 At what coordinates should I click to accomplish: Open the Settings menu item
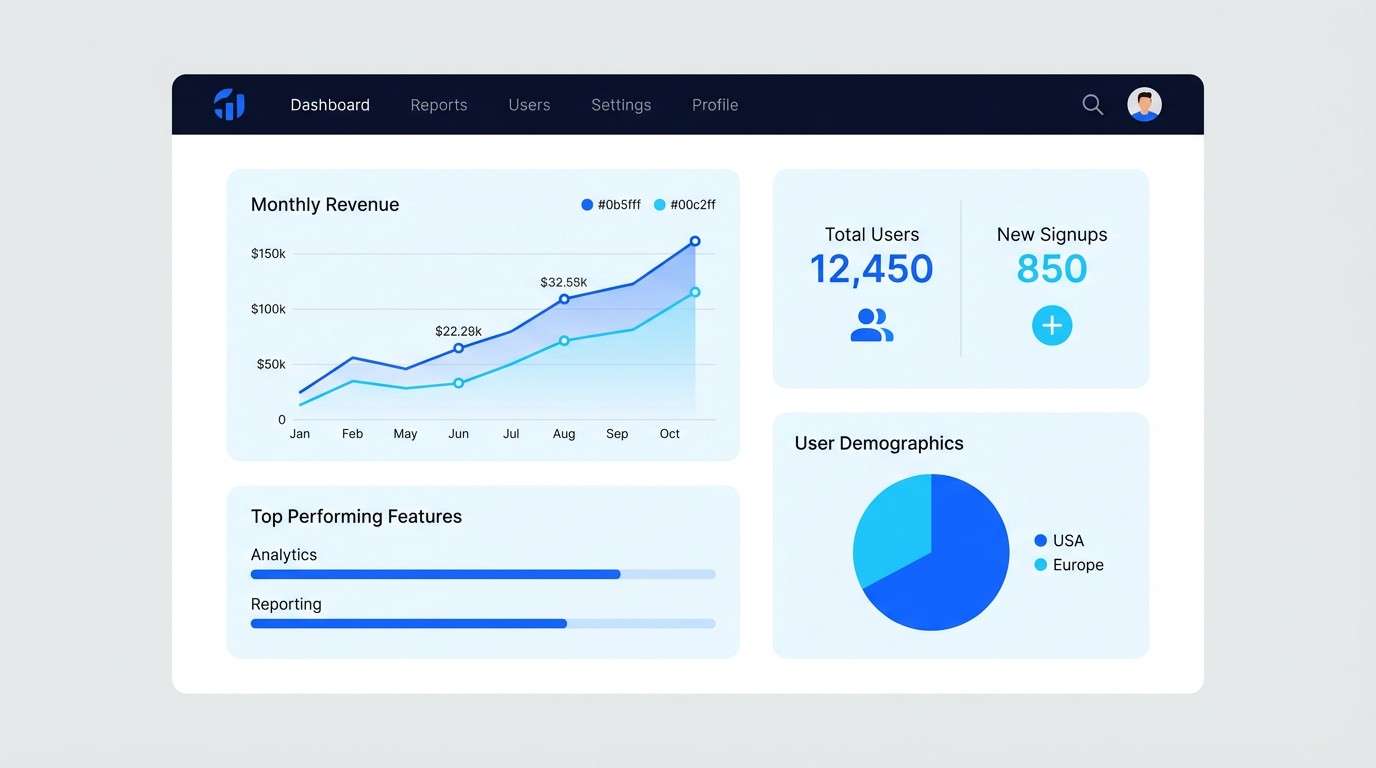(x=620, y=104)
